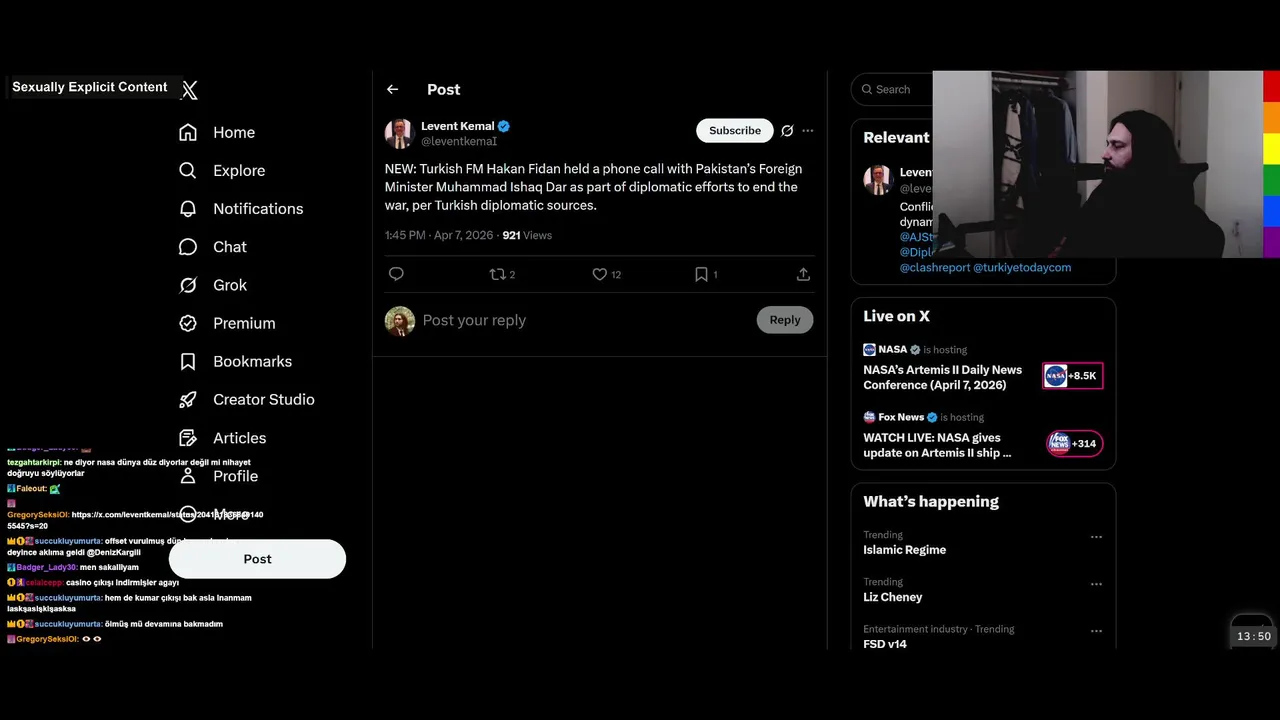Click GregorySeksiOl's x.com link in chat
Screen dimensions: 1280x720
coord(135,520)
